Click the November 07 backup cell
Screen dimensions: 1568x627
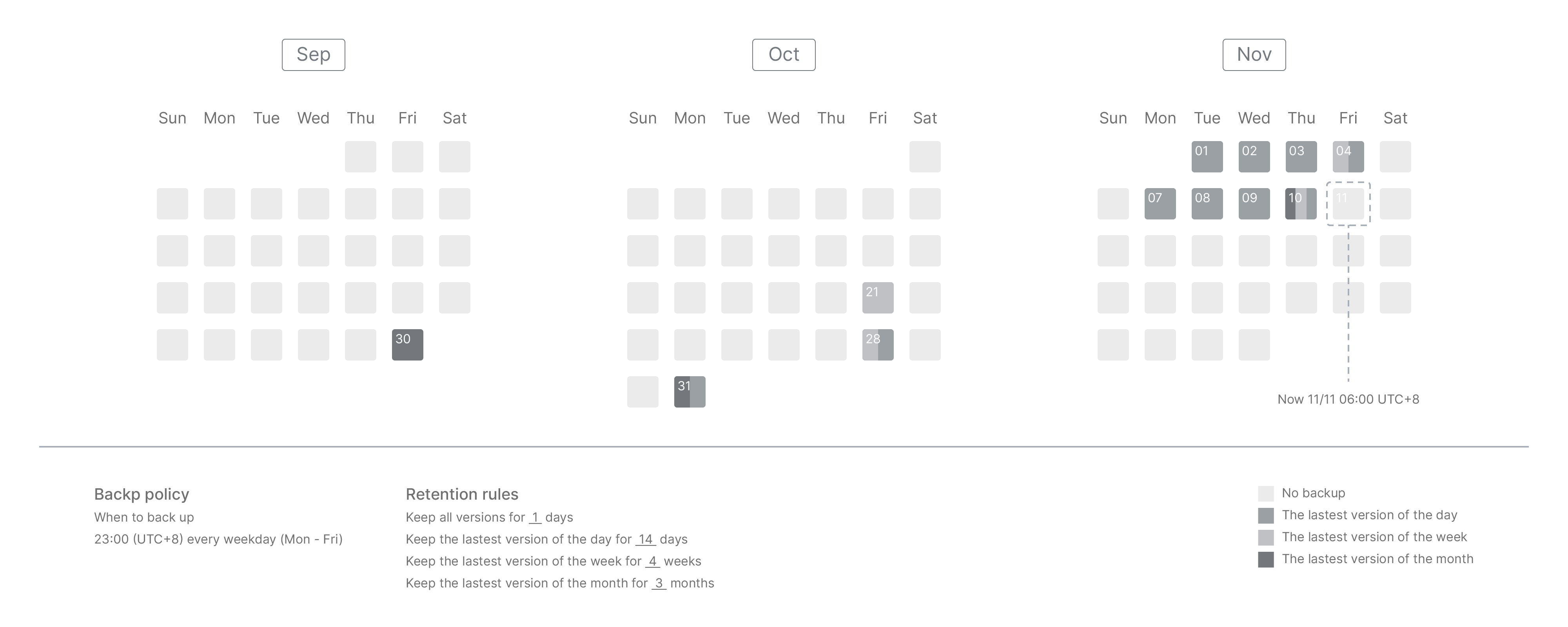tap(1160, 203)
